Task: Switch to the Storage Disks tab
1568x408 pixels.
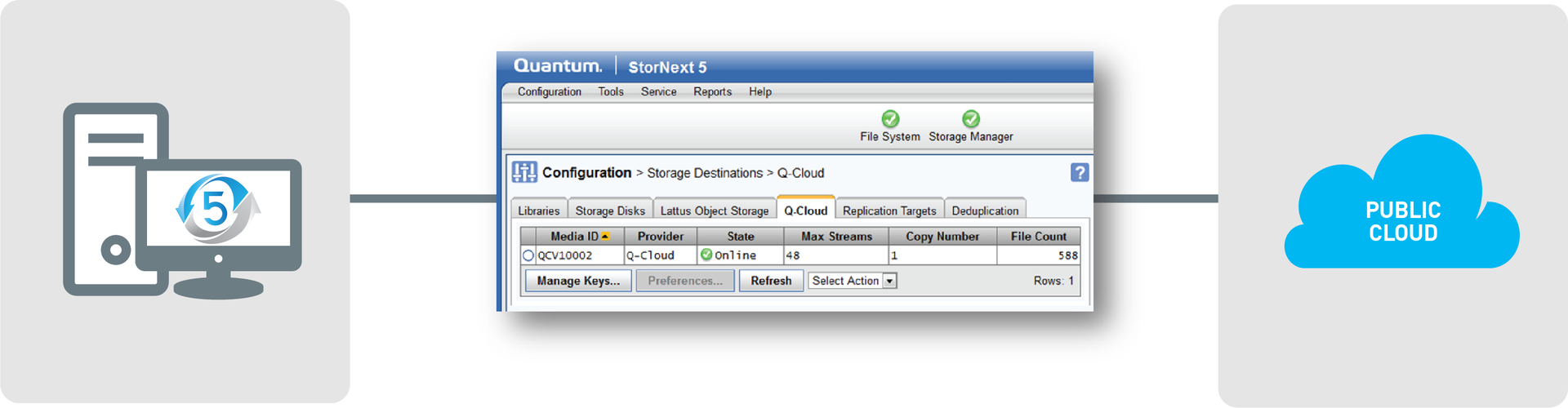Action: 610,210
